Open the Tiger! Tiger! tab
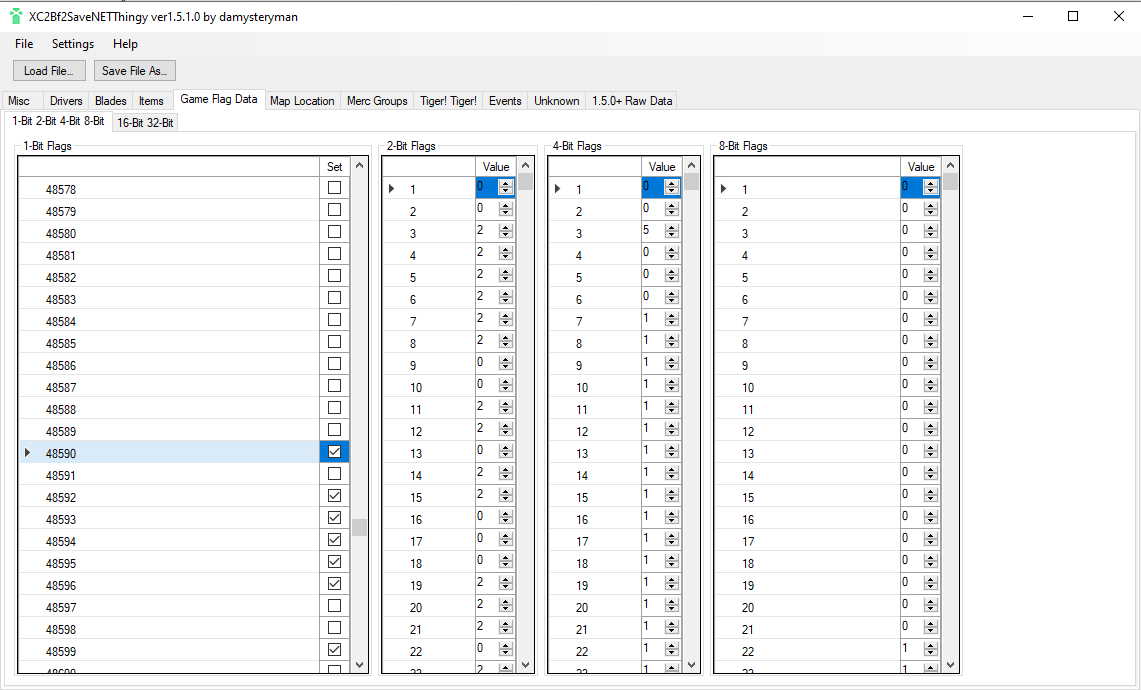 (448, 100)
